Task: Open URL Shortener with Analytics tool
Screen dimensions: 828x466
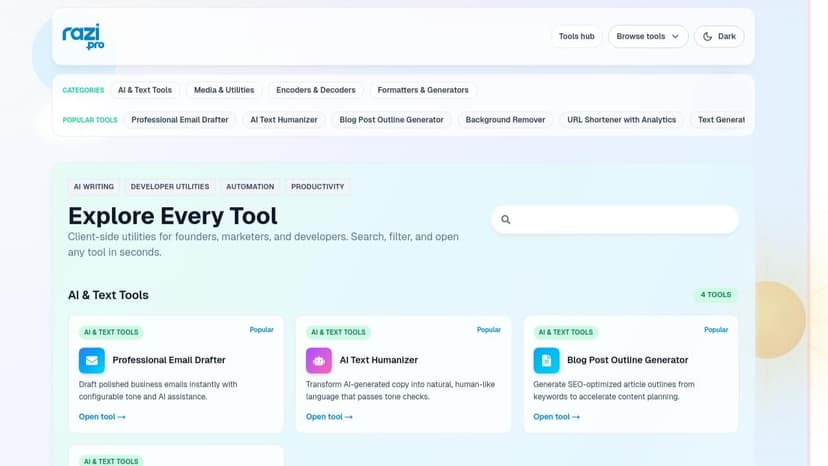Action: tap(622, 120)
